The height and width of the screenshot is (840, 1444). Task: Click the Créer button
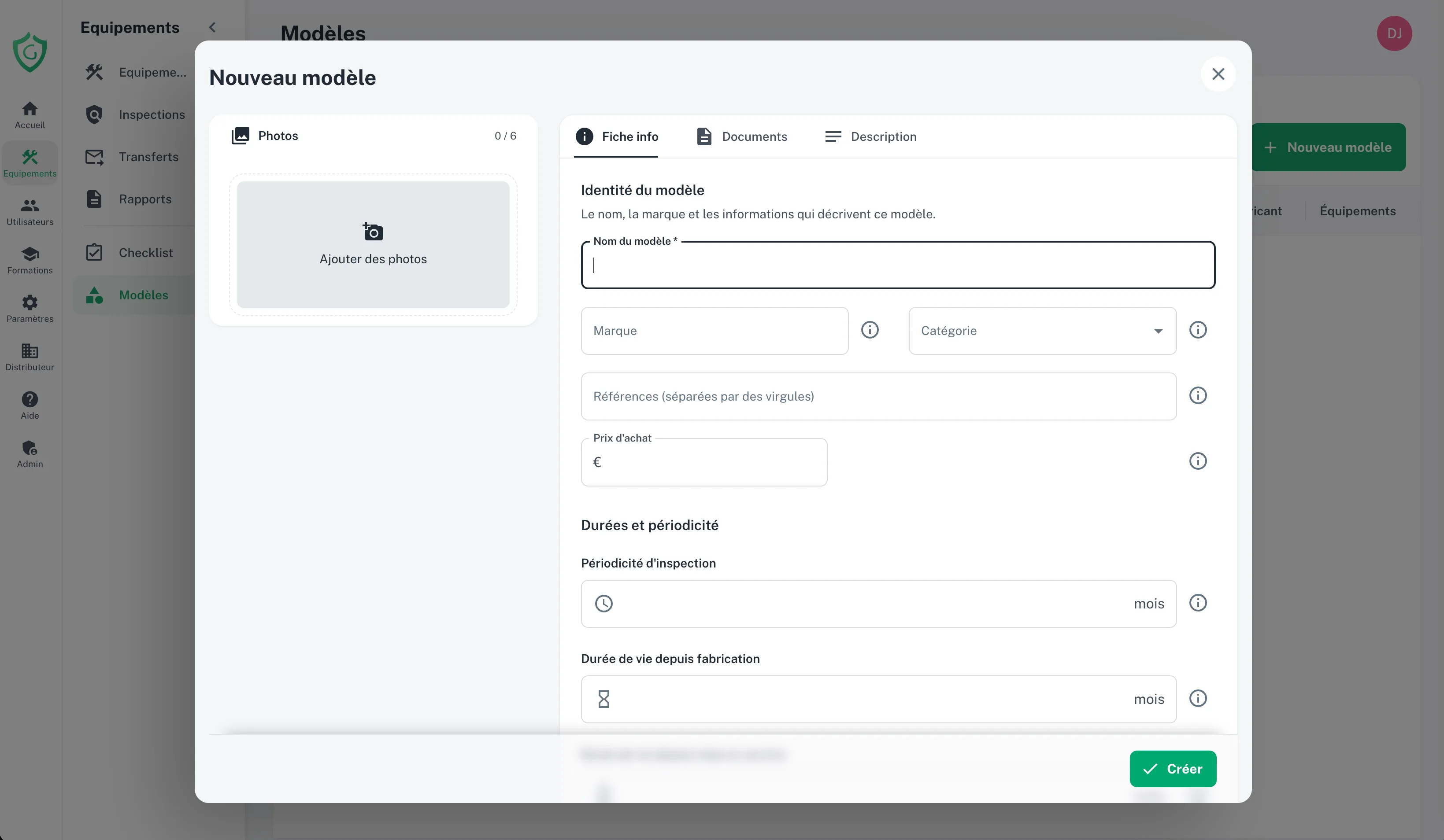coord(1173,769)
